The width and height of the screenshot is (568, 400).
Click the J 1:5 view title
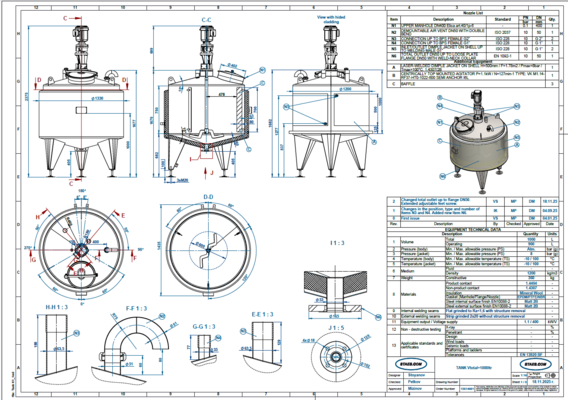click(x=337, y=328)
